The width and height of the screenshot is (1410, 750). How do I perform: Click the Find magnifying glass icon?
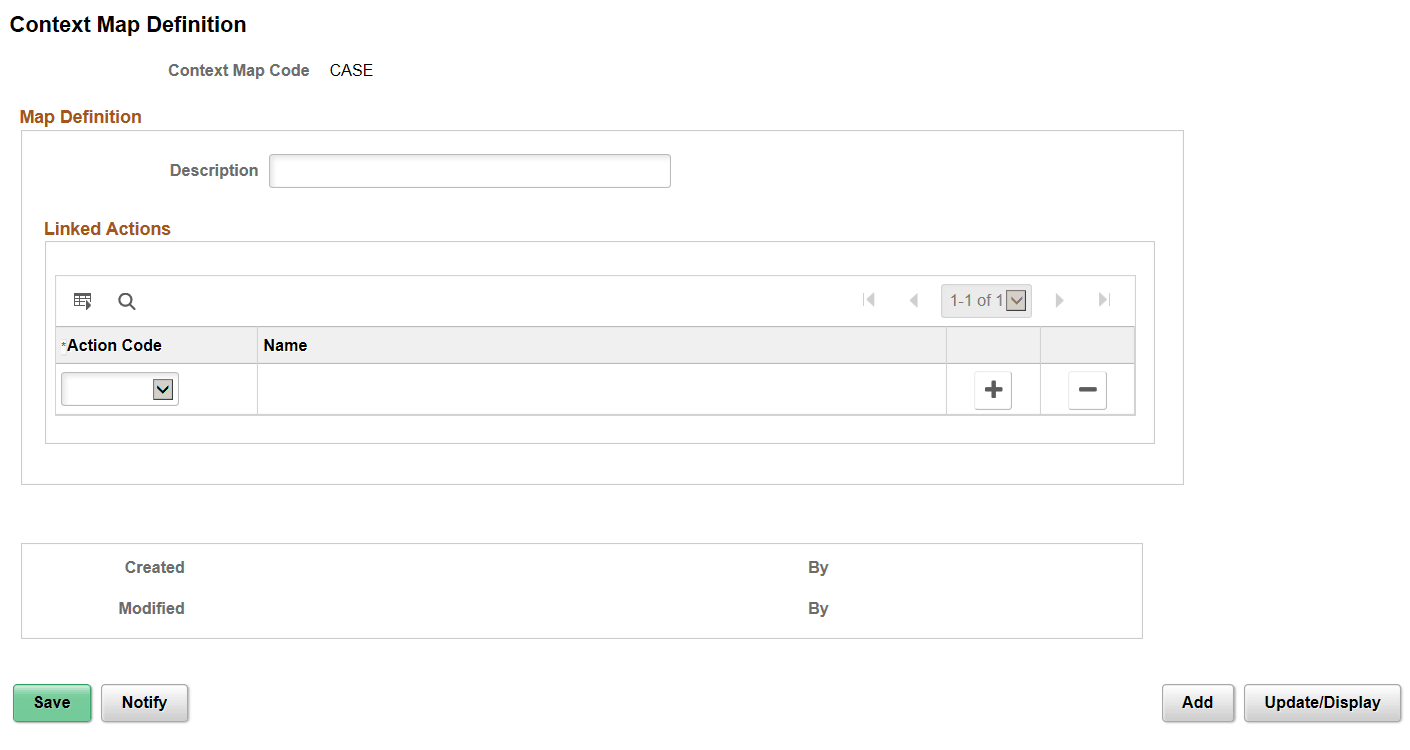[126, 300]
